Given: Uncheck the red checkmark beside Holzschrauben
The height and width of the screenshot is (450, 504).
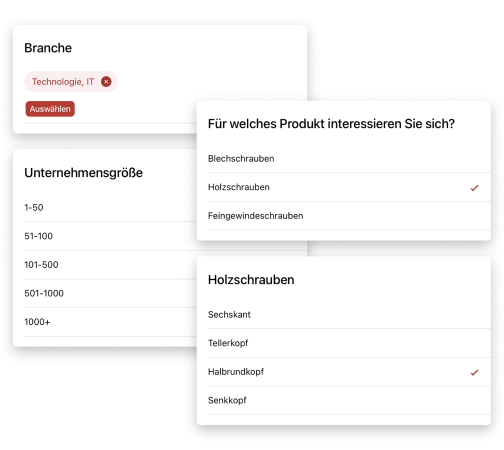Looking at the screenshot, I should tap(474, 188).
